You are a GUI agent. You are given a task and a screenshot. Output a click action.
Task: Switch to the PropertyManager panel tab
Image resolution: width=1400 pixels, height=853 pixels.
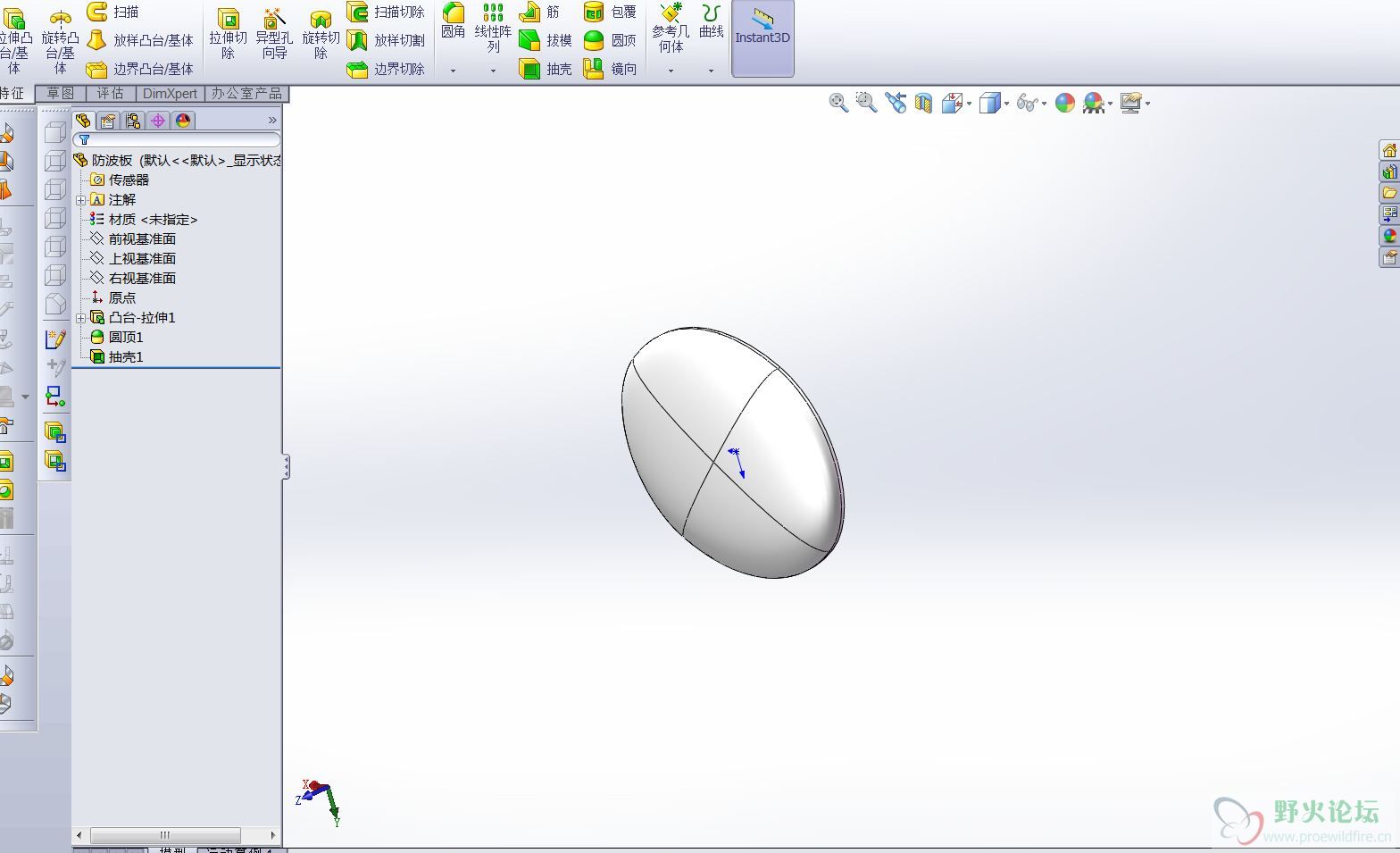[108, 121]
